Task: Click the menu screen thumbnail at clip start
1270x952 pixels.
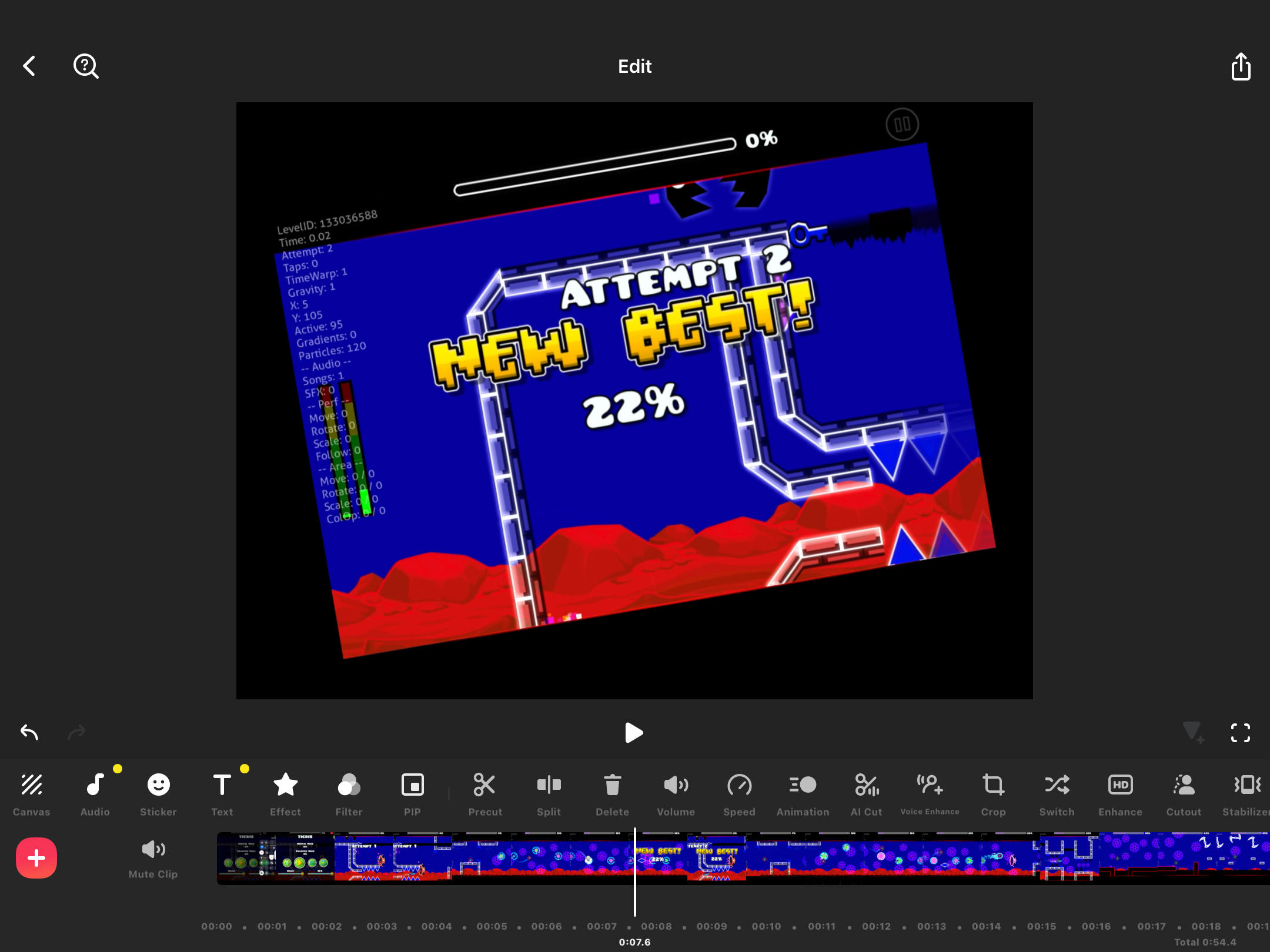Action: point(246,858)
